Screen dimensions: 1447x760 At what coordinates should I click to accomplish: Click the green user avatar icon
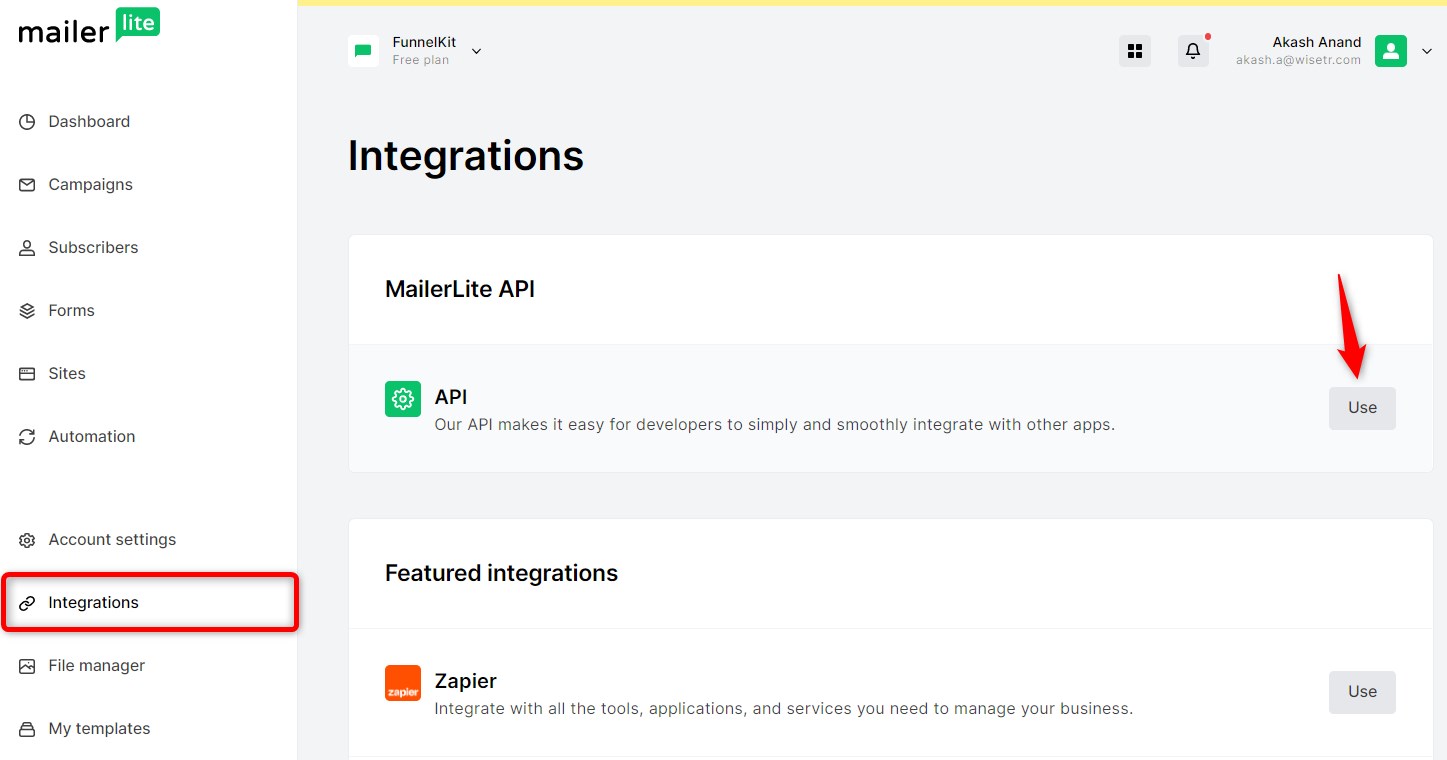point(1391,51)
